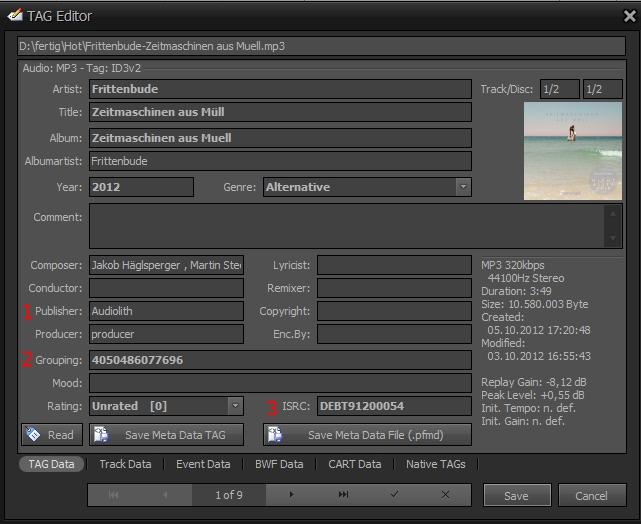Click the empty Enc.By field
Image resolution: width=641 pixels, height=524 pixels.
(394, 334)
